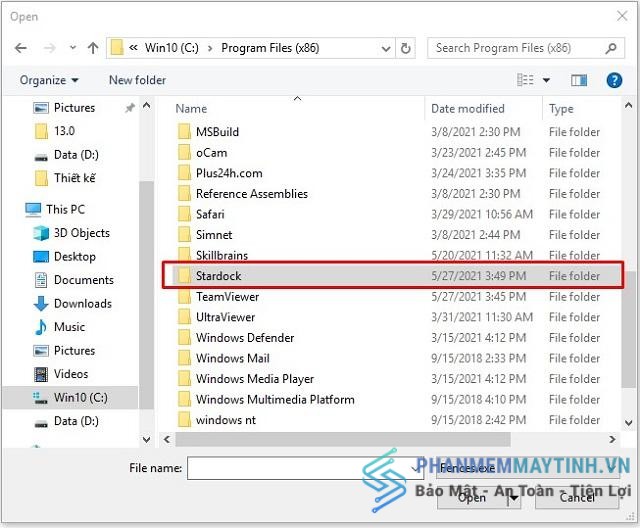The height and width of the screenshot is (528, 640).
Task: Select the MSBuild folder
Action: click(x=217, y=132)
